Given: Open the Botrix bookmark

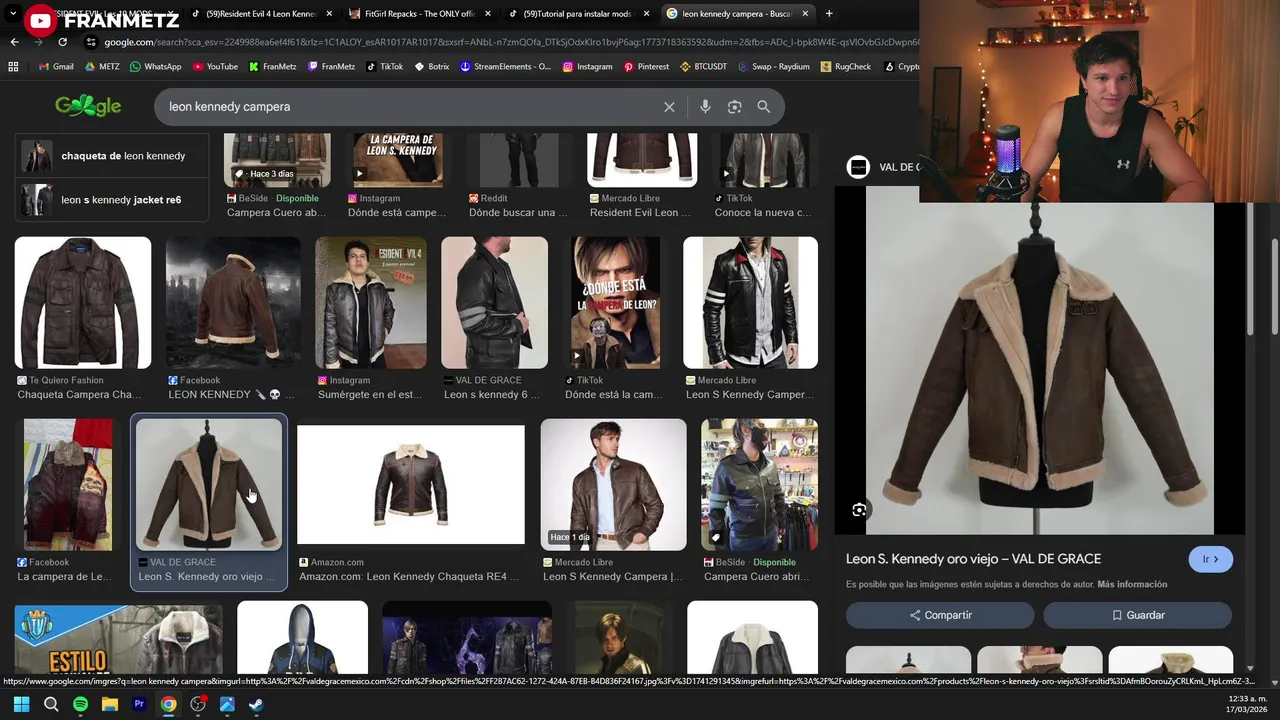Looking at the screenshot, I should pyautogui.click(x=432, y=67).
